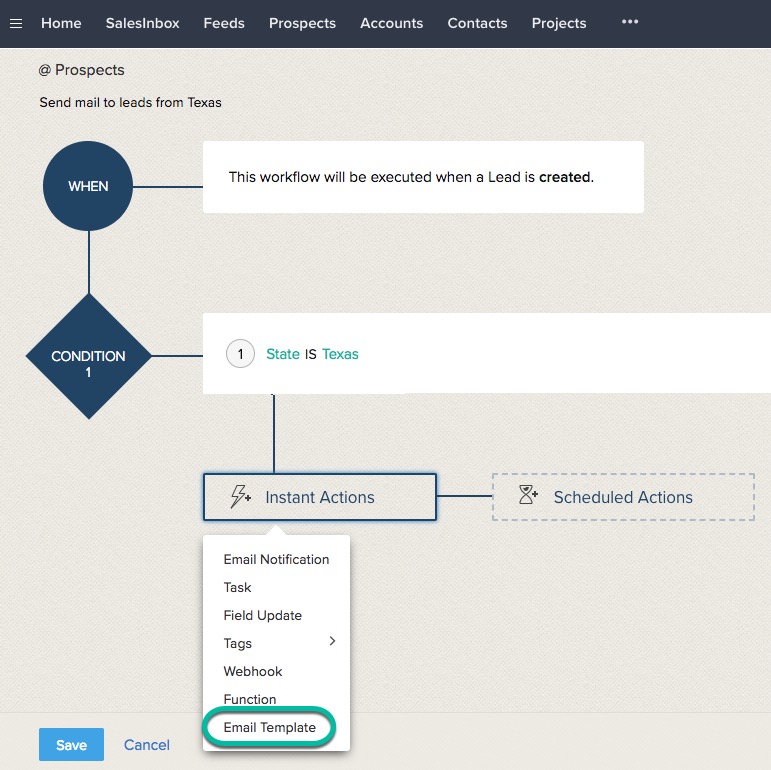Open the hamburger menu icon

(x=16, y=23)
